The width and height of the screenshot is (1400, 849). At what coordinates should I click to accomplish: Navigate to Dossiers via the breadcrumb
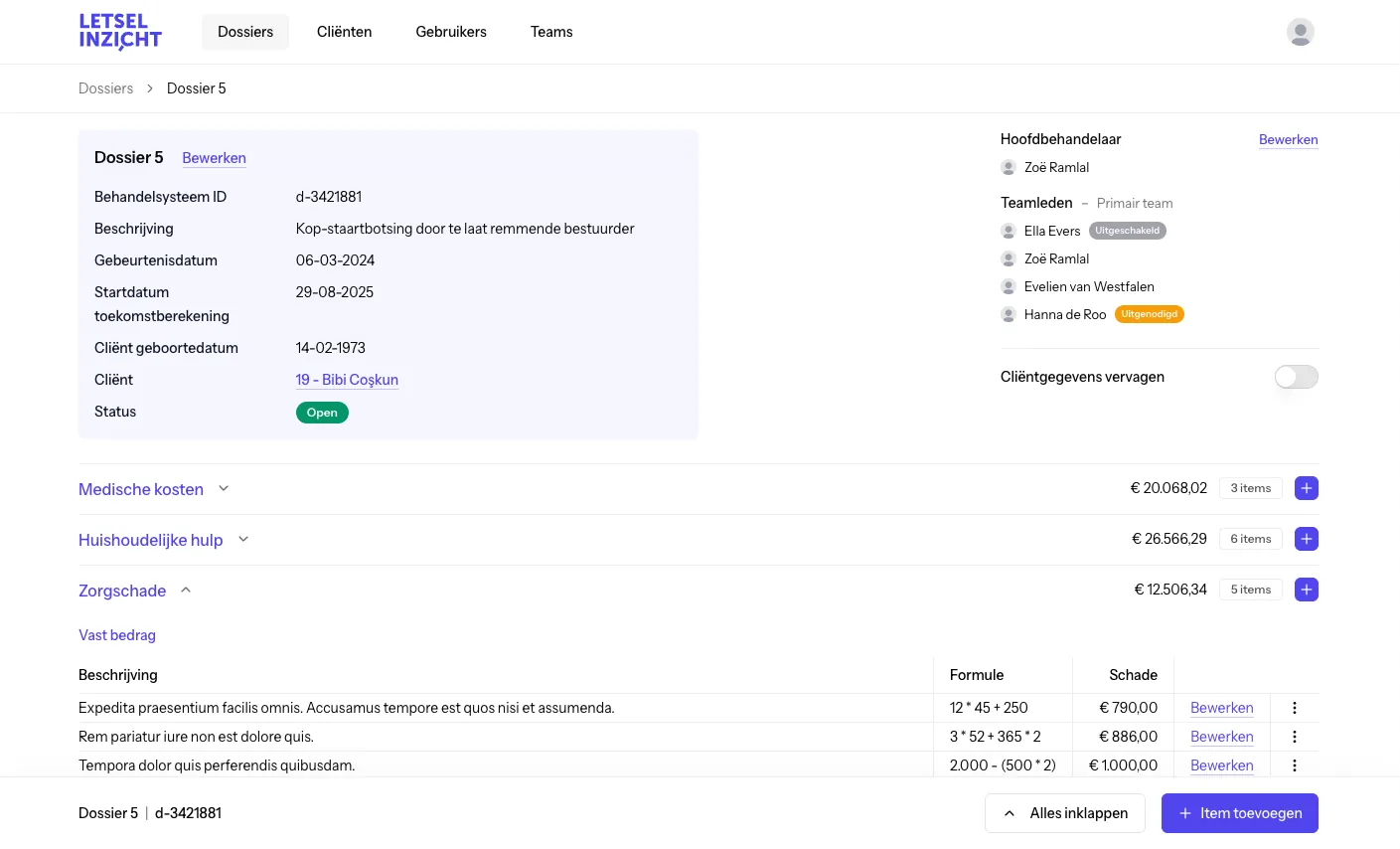coord(105,88)
